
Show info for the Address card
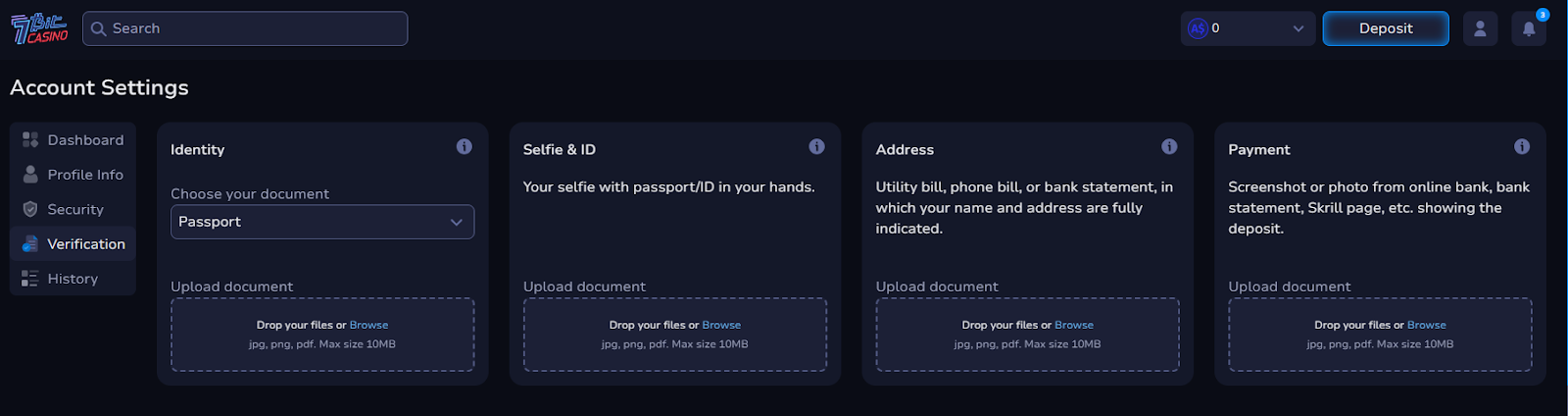1169,146
